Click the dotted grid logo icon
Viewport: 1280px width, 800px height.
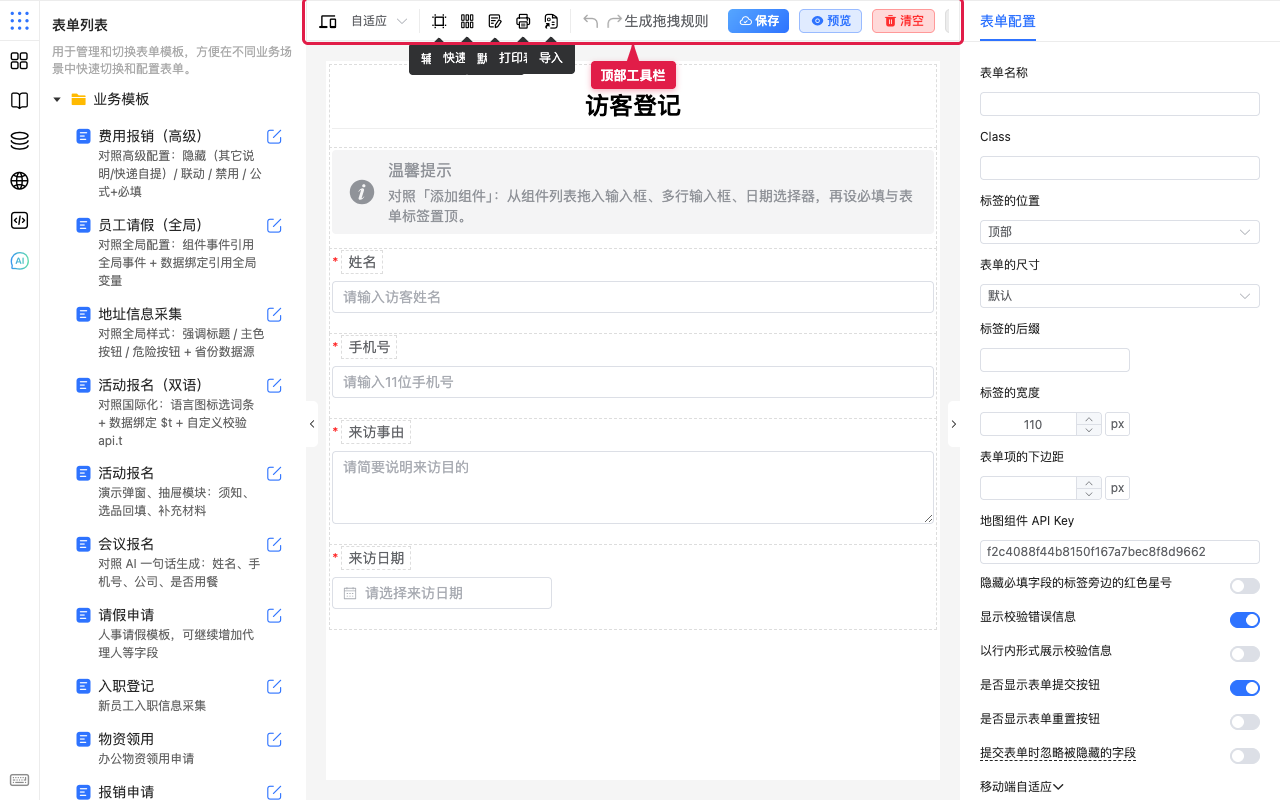(19, 21)
